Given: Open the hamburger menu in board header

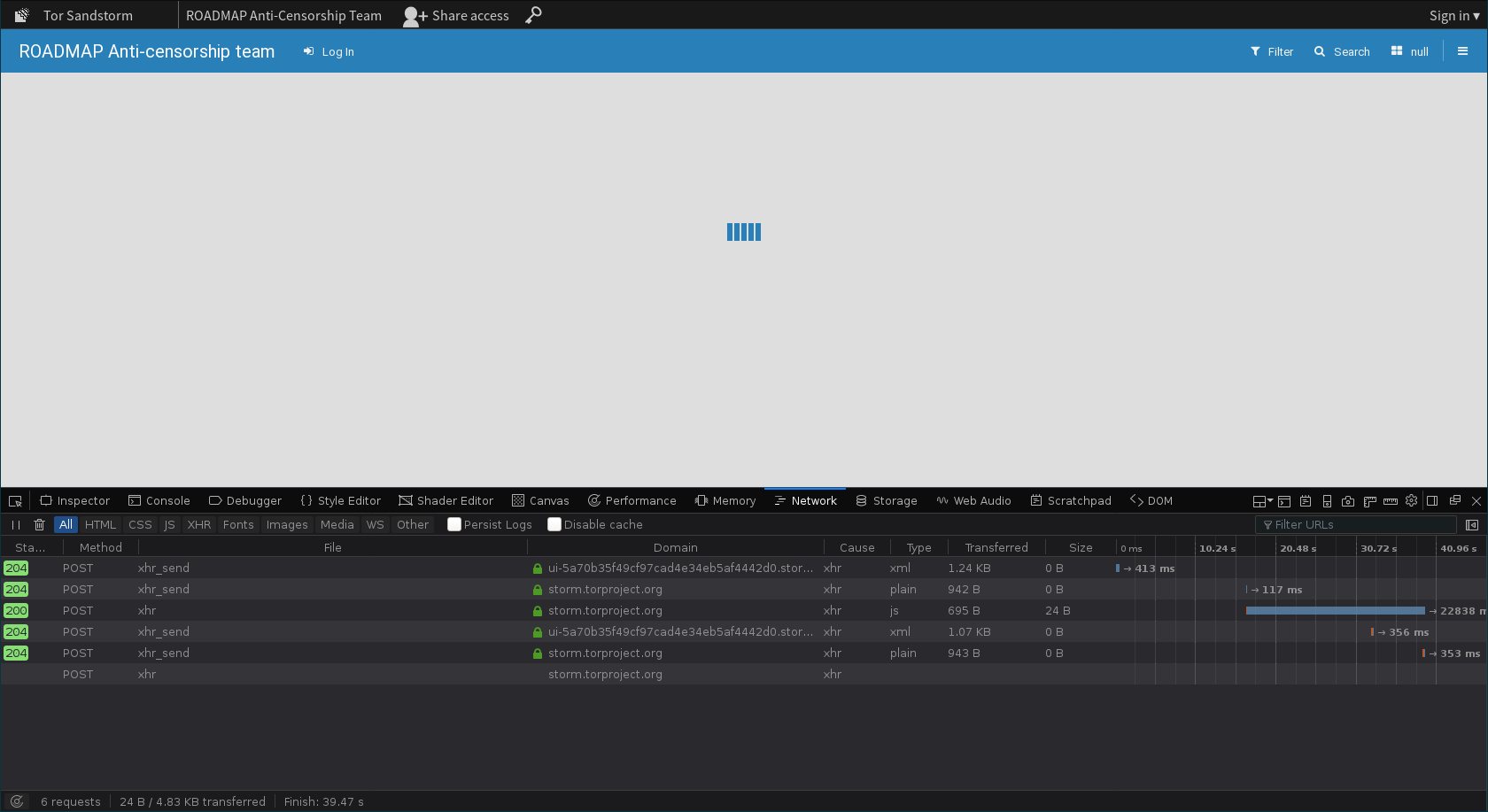Looking at the screenshot, I should click(x=1462, y=51).
